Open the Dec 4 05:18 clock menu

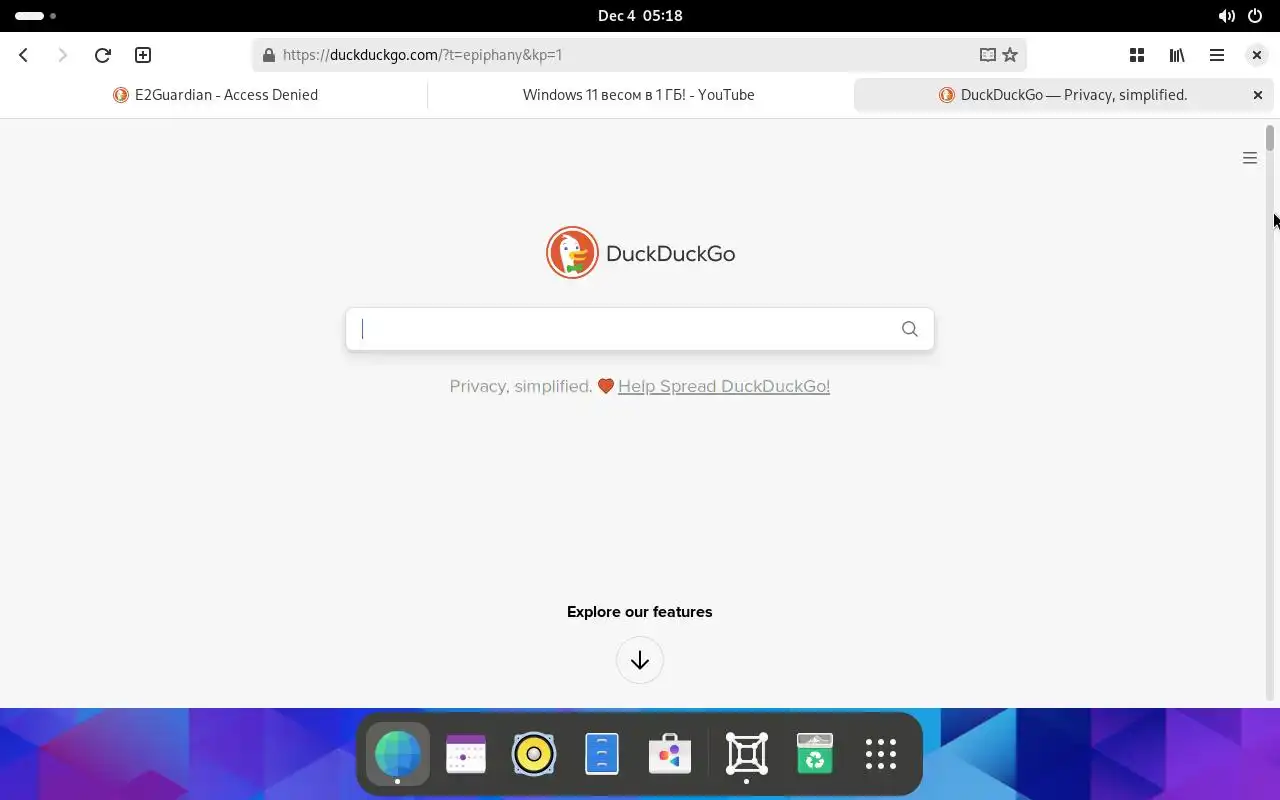640,16
